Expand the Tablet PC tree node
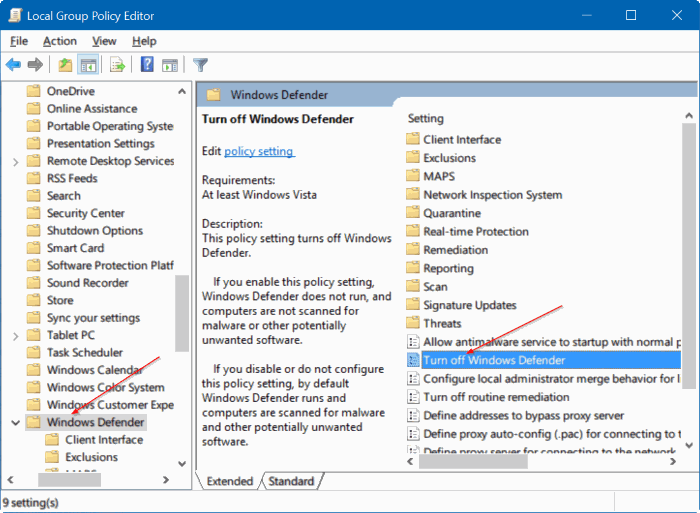 pyautogui.click(x=16, y=336)
